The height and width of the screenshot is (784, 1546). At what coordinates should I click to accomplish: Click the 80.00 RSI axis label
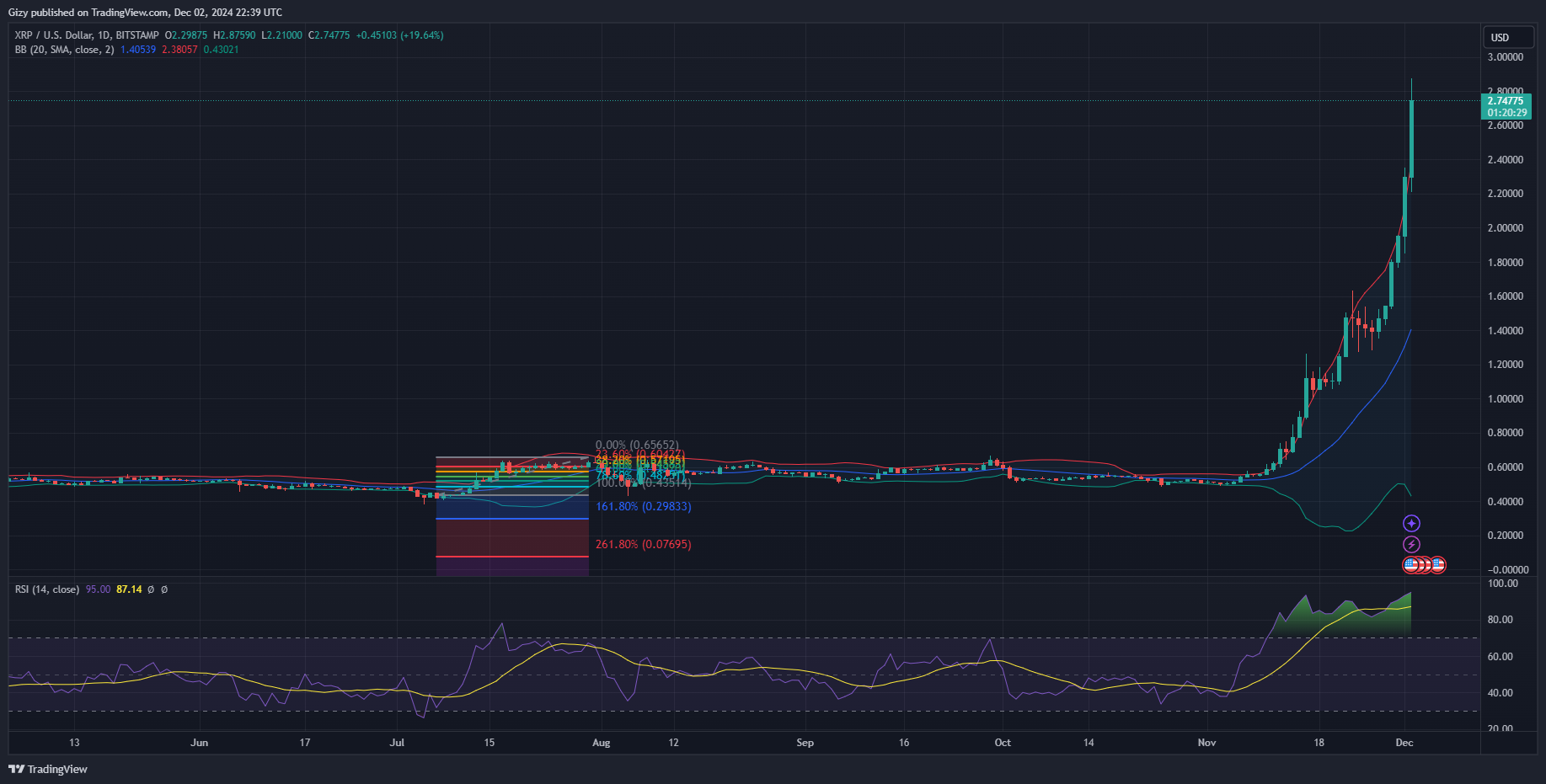coord(1501,620)
